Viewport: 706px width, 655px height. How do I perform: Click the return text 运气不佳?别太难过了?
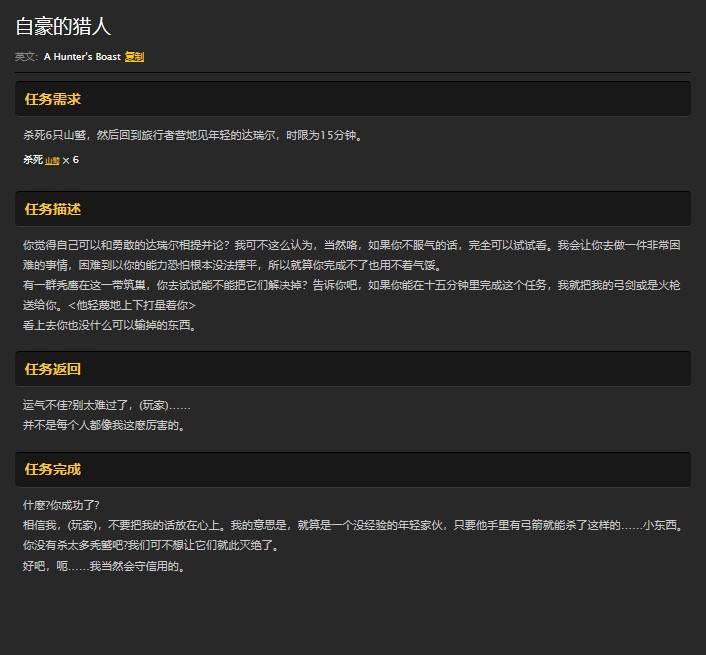[106, 405]
